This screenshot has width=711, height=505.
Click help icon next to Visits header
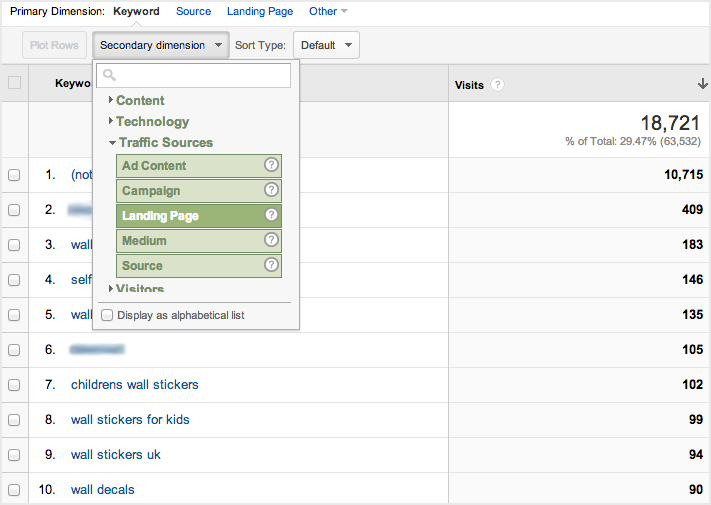click(497, 85)
